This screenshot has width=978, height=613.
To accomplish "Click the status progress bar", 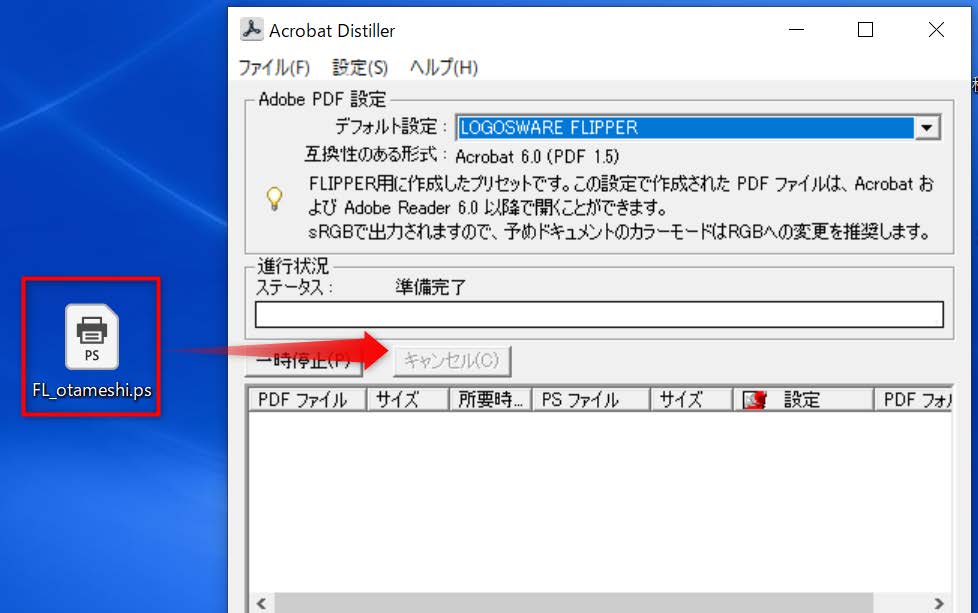I will pyautogui.click(x=599, y=314).
